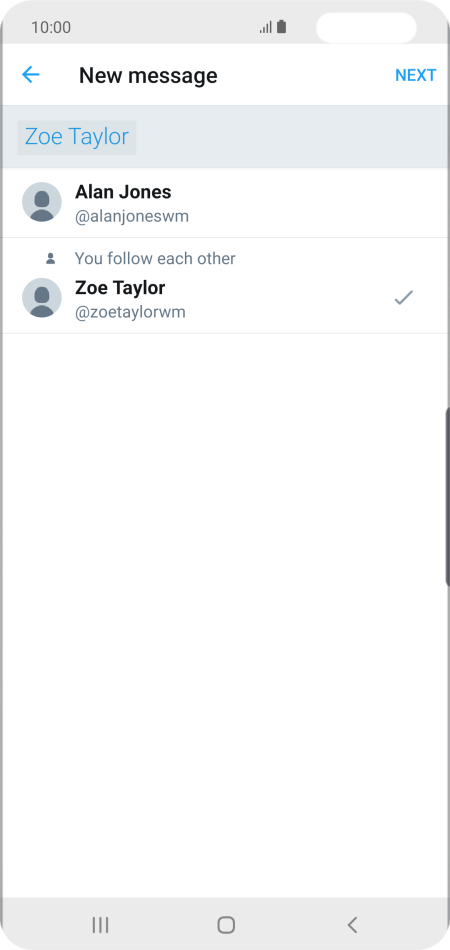Viewport: 450px width, 950px height.
Task: Tap NEXT to continue
Action: pos(415,75)
